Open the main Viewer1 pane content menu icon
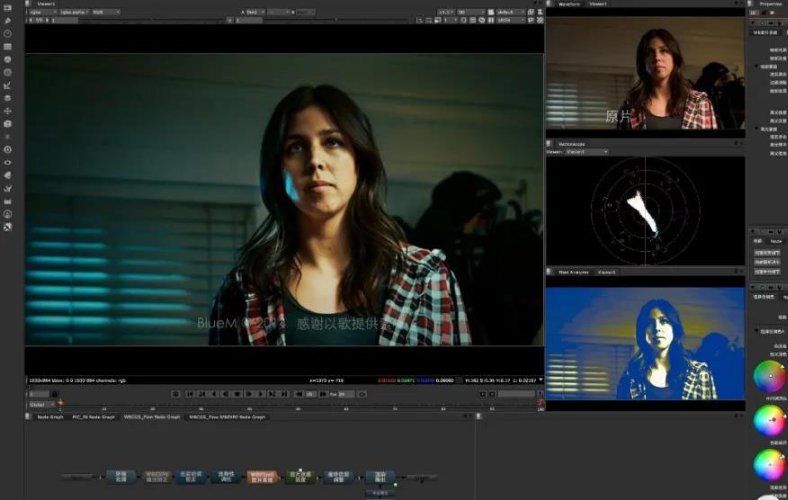Image resolution: width=788 pixels, height=500 pixels. coord(28,4)
